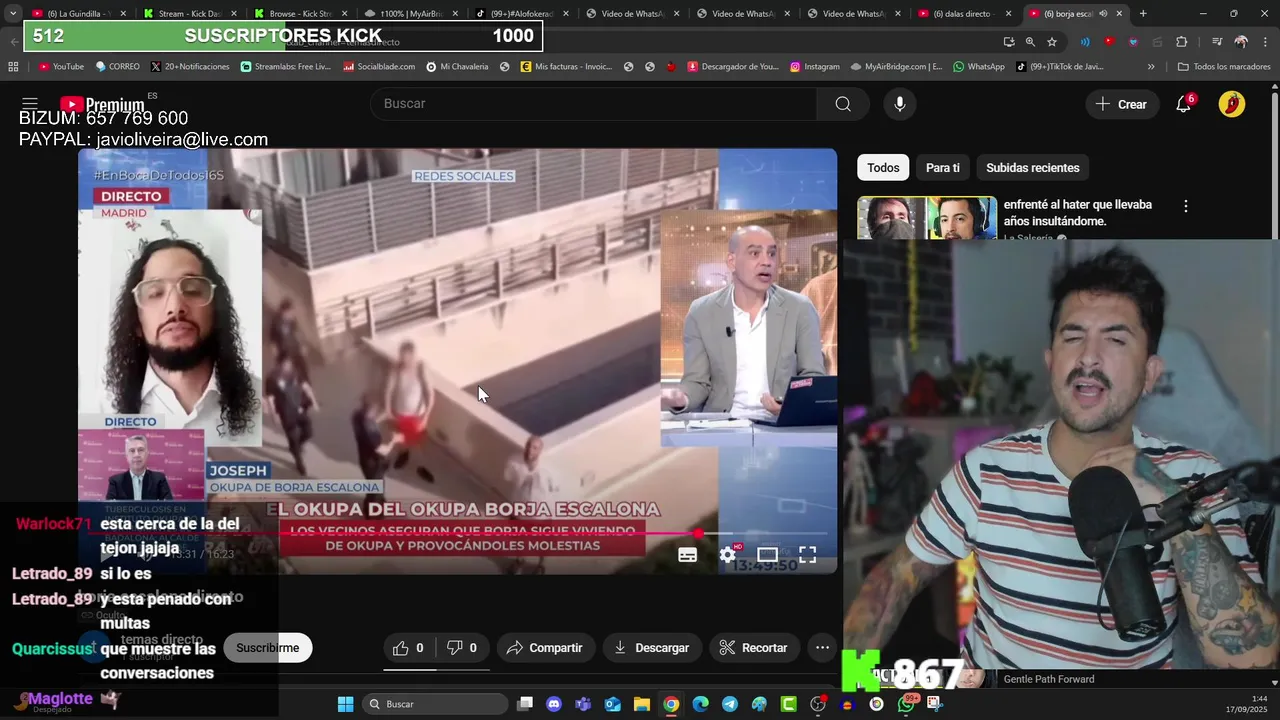Open the Crear menu
This screenshot has height=720, width=1280.
(x=1121, y=104)
